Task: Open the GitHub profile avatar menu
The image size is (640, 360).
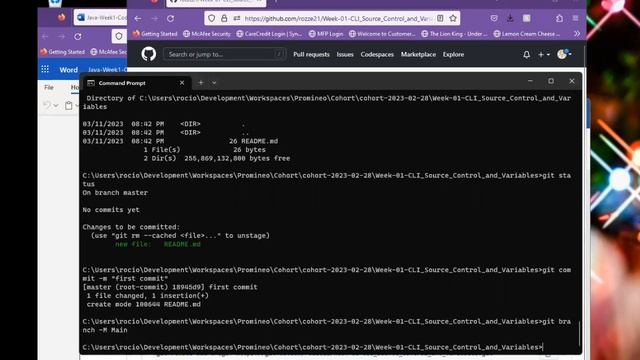Action: 564,54
